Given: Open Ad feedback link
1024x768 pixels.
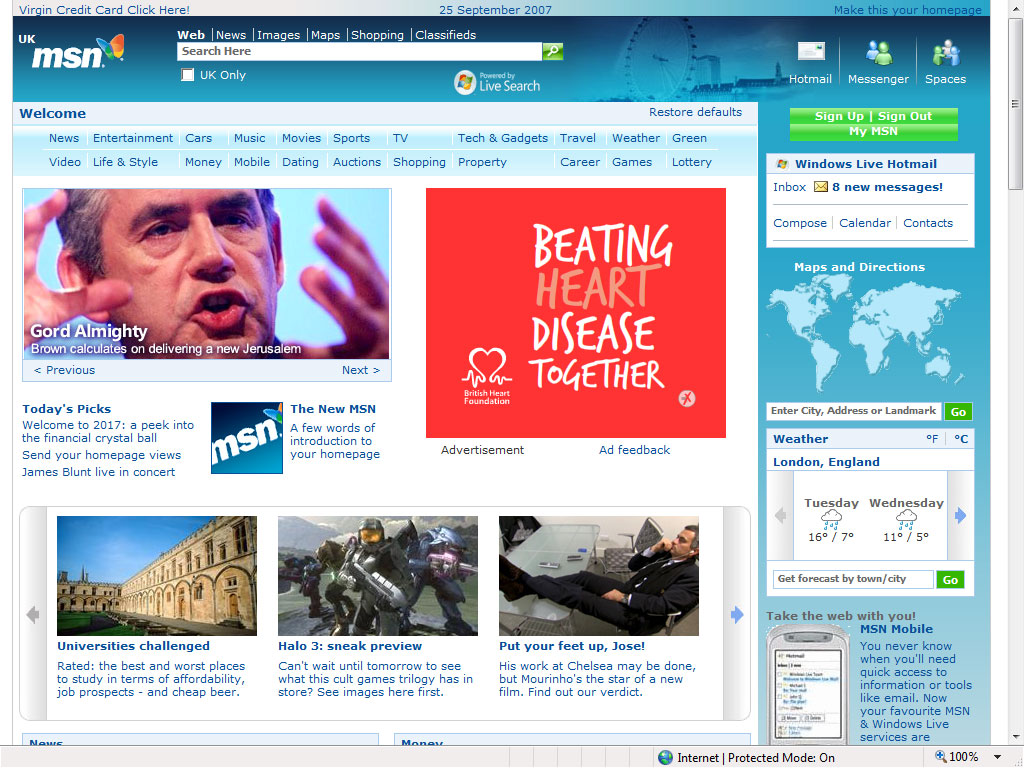Looking at the screenshot, I should [634, 450].
